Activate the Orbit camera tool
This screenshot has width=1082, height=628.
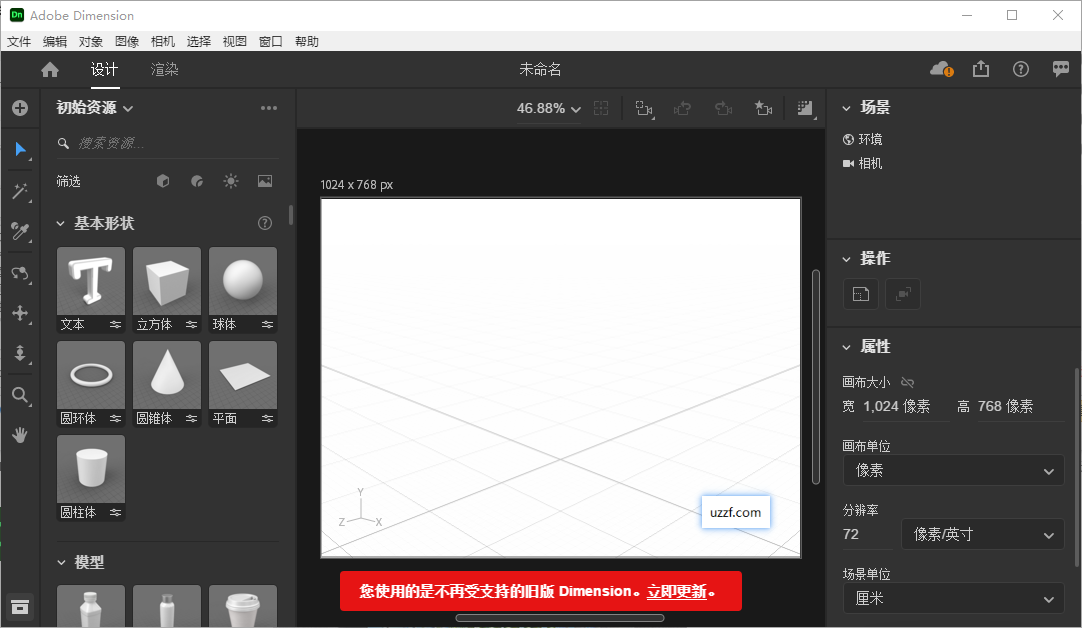click(x=20, y=272)
